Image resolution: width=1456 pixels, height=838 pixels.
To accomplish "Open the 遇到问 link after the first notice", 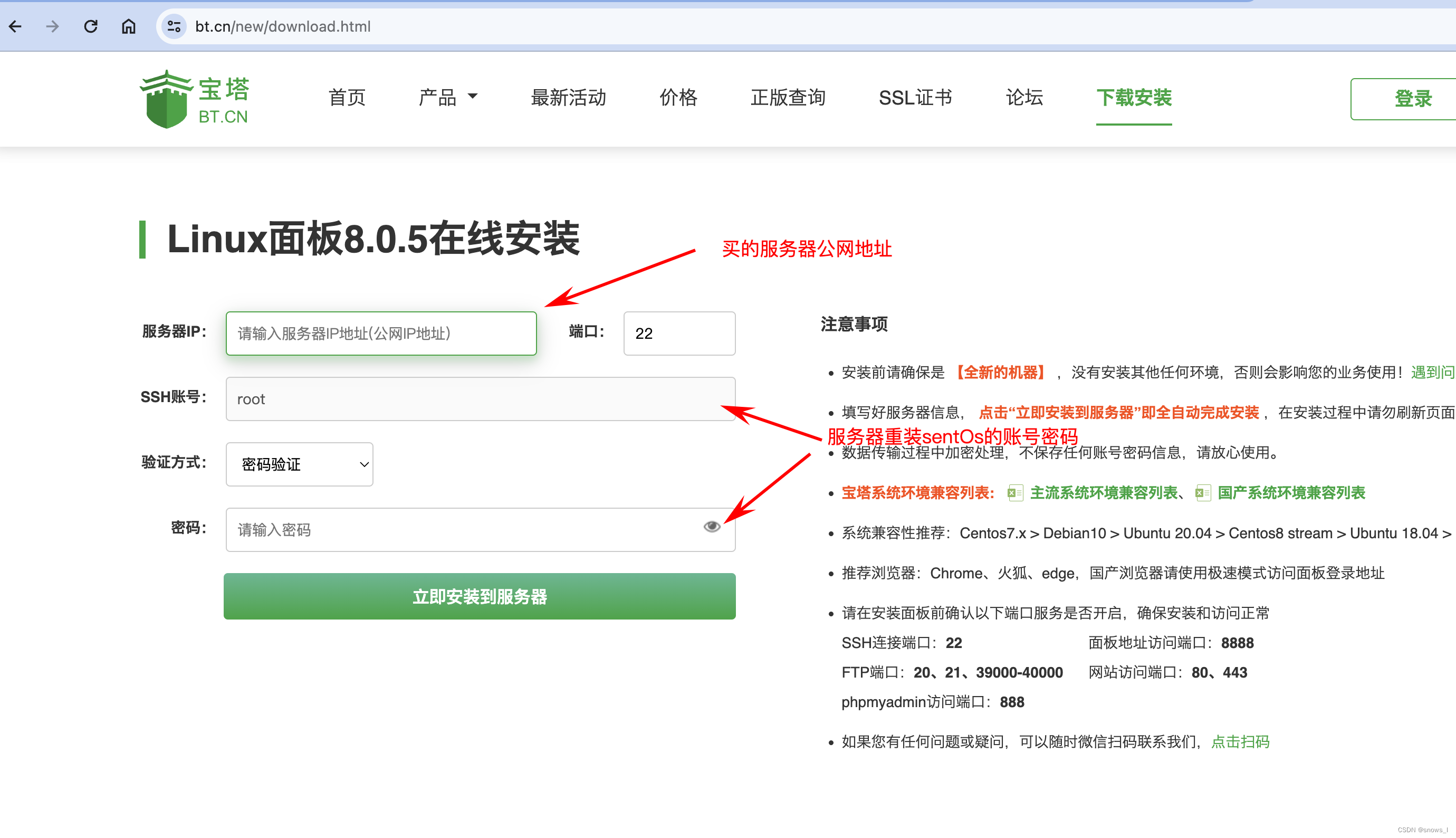I will [1432, 373].
